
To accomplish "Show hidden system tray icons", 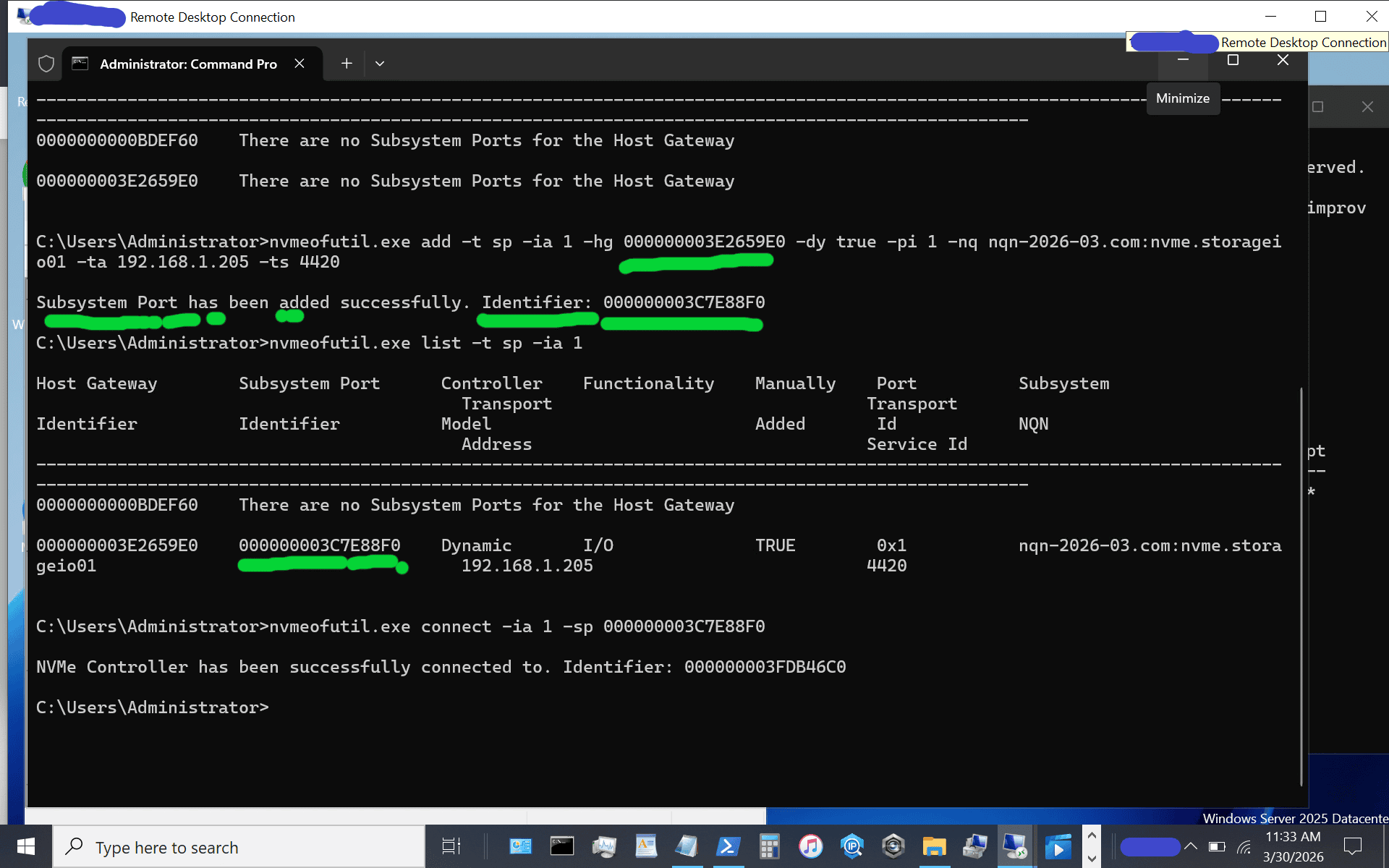I will 1191,846.
